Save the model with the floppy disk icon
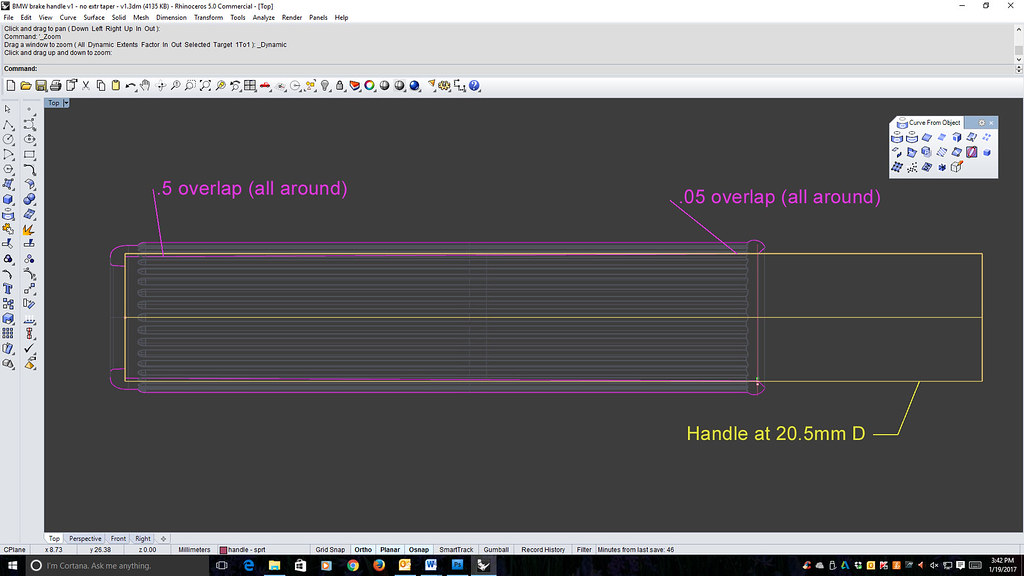This screenshot has width=1024, height=576. [x=40, y=86]
